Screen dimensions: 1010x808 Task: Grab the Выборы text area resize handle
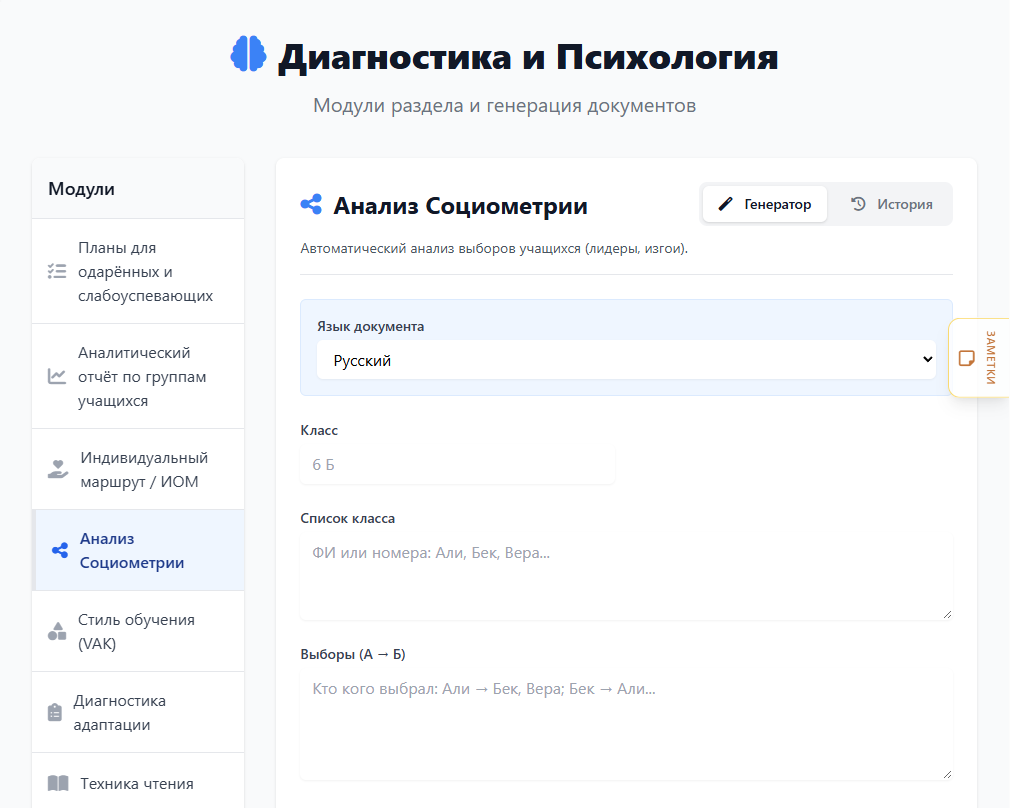(947, 774)
